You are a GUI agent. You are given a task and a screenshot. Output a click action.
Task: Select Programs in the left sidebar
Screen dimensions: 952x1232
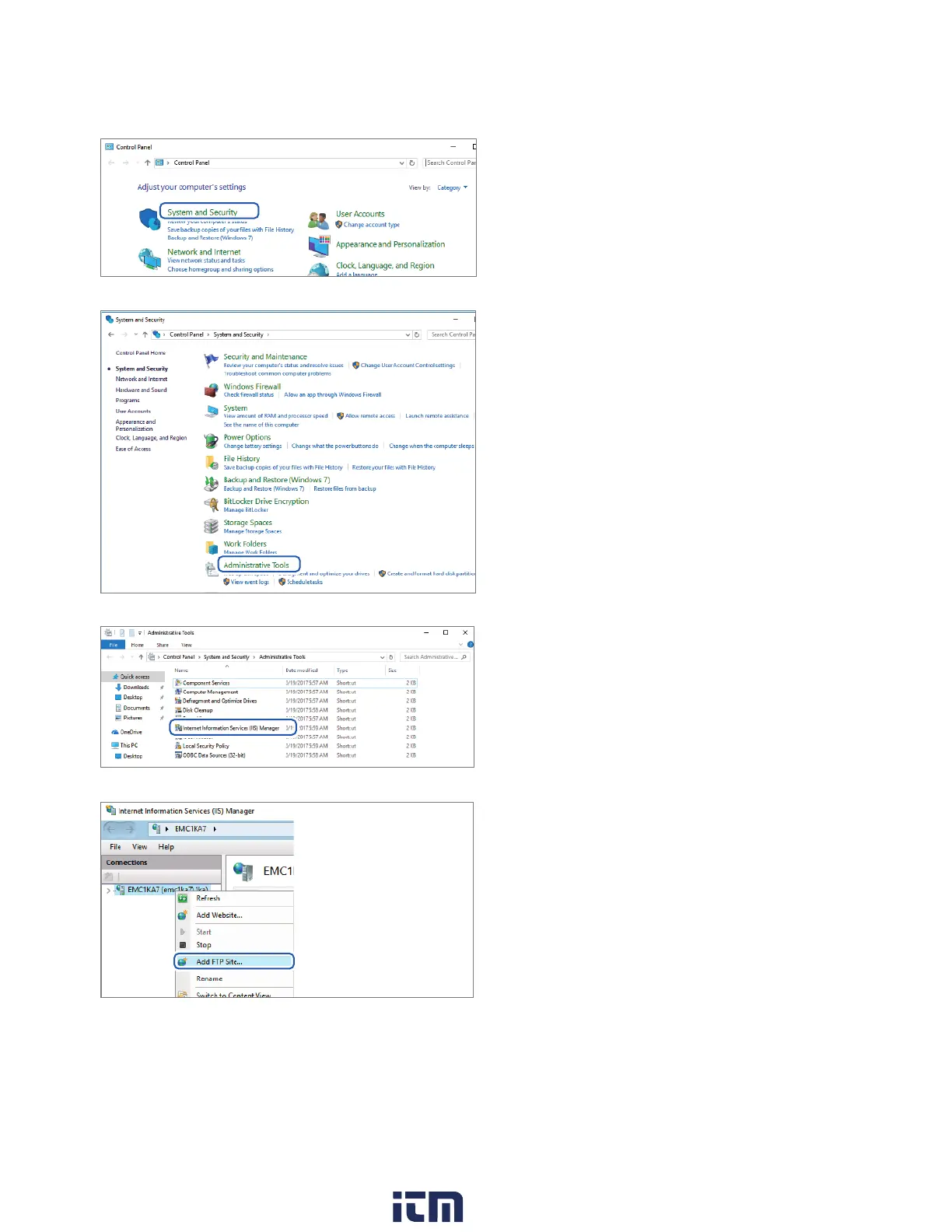click(x=128, y=401)
